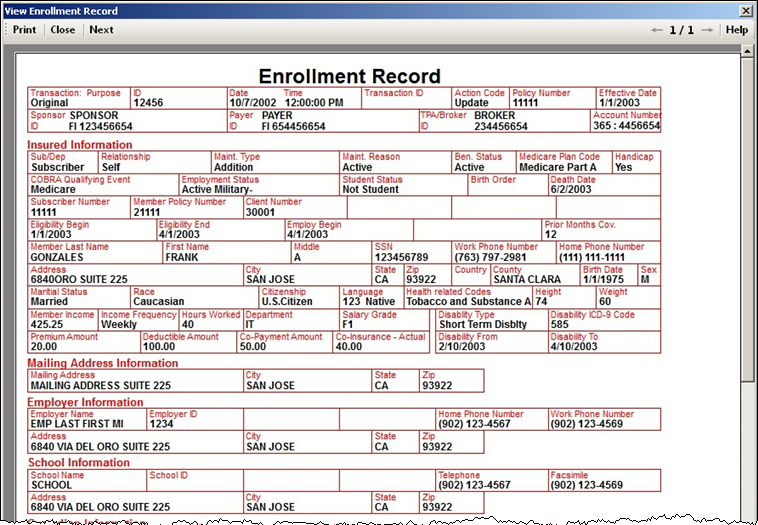
Task: Click the Employer Information section heading
Action: (85, 402)
